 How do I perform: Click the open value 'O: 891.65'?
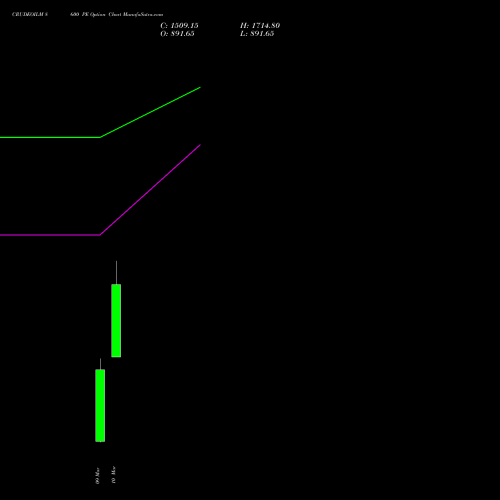click(x=177, y=34)
